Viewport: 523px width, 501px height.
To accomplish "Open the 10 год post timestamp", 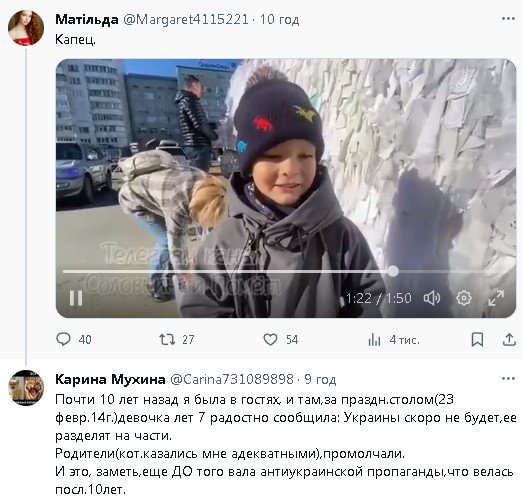I will 279,19.
